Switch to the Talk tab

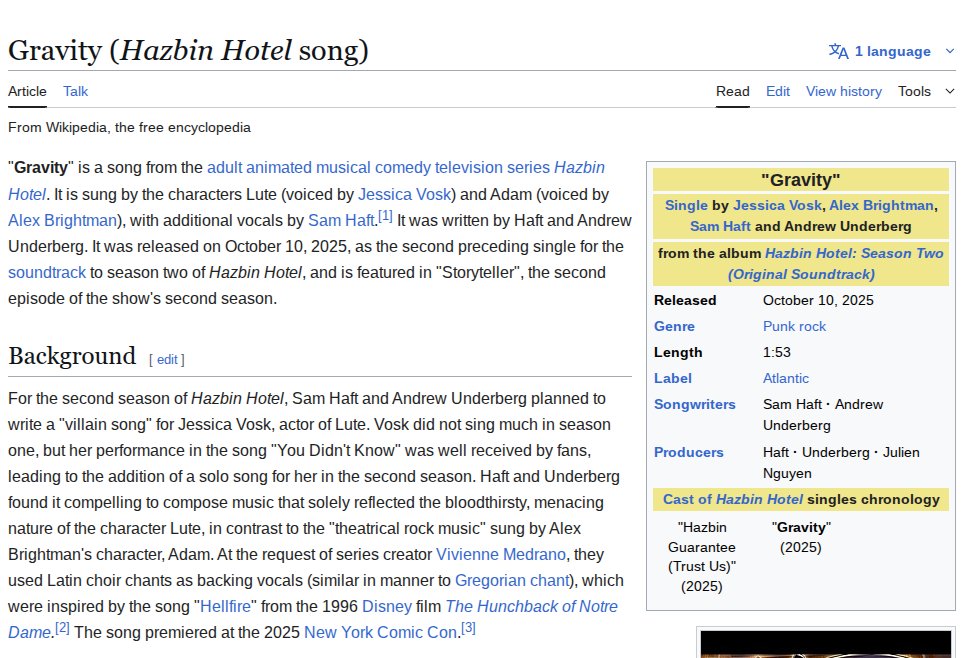tap(75, 91)
